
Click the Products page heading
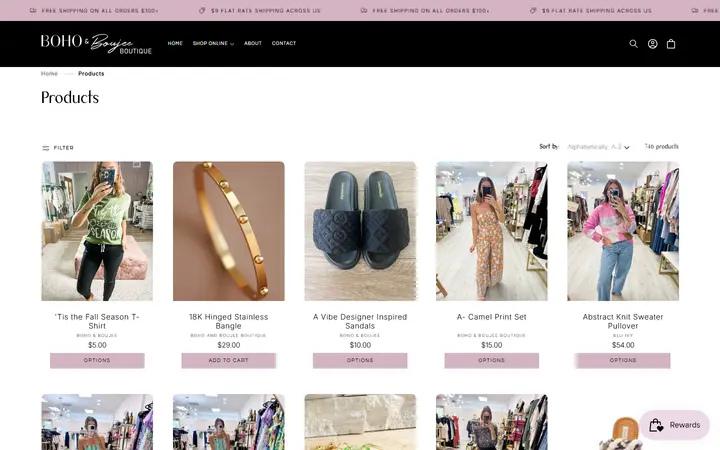pyautogui.click(x=70, y=97)
